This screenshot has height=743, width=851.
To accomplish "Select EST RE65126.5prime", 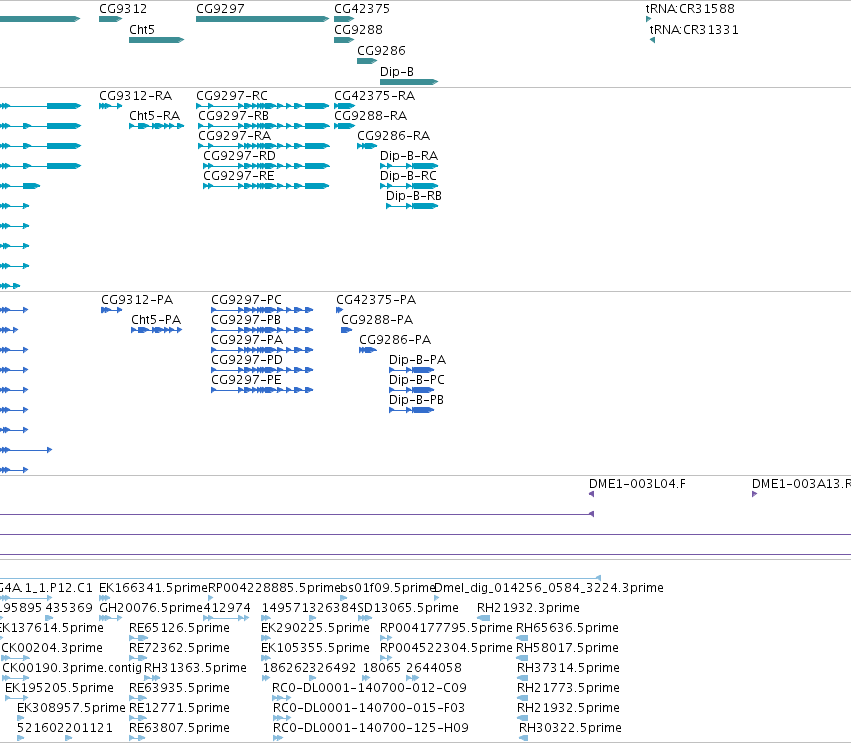I will pos(180,628).
